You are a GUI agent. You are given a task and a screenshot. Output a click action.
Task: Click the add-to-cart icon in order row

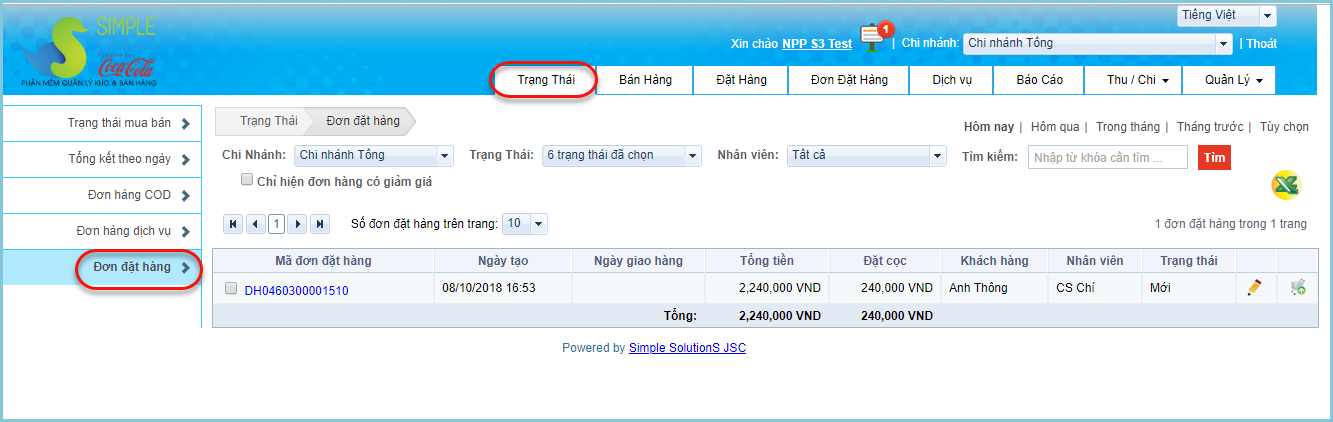[1297, 288]
